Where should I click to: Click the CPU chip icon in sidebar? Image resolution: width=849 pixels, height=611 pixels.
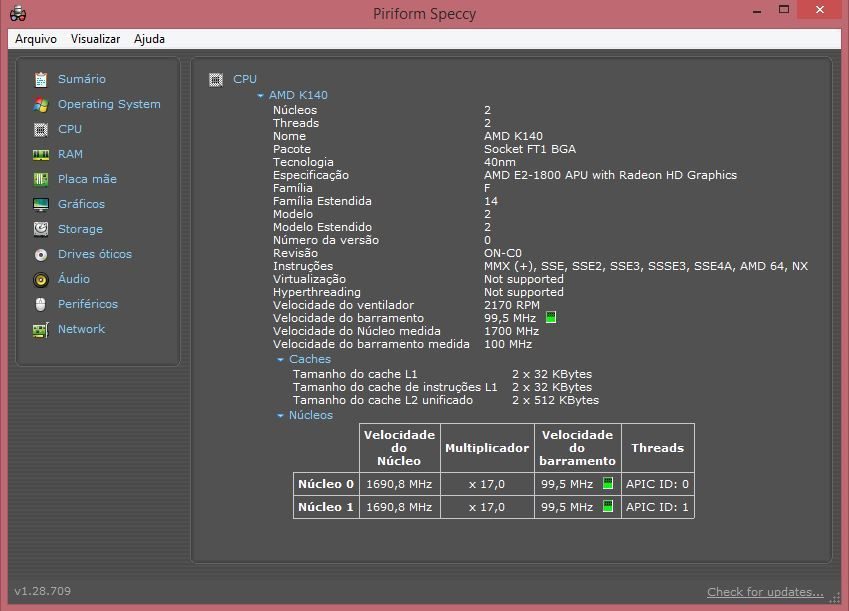point(41,129)
